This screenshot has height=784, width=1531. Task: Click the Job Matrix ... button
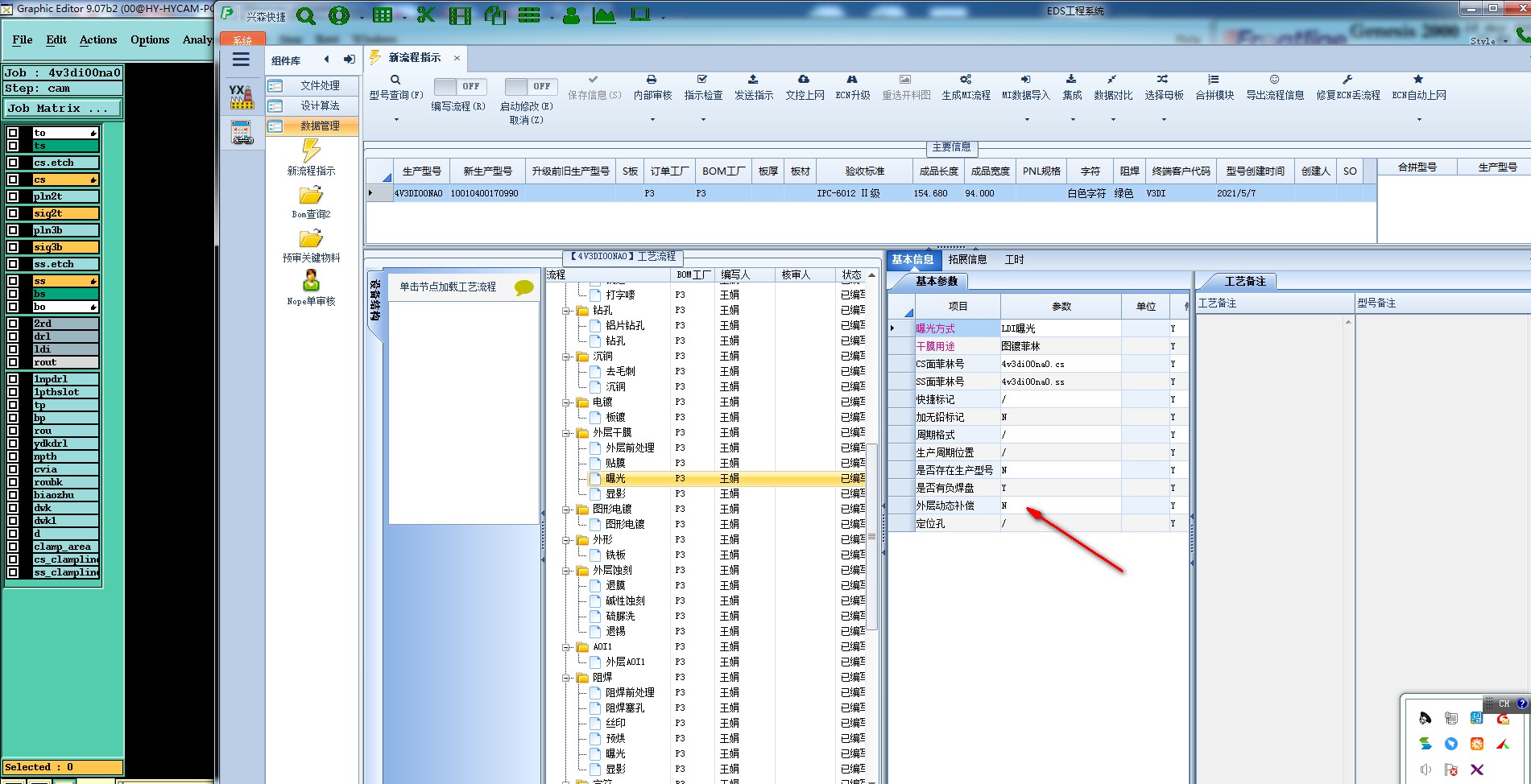pos(64,108)
